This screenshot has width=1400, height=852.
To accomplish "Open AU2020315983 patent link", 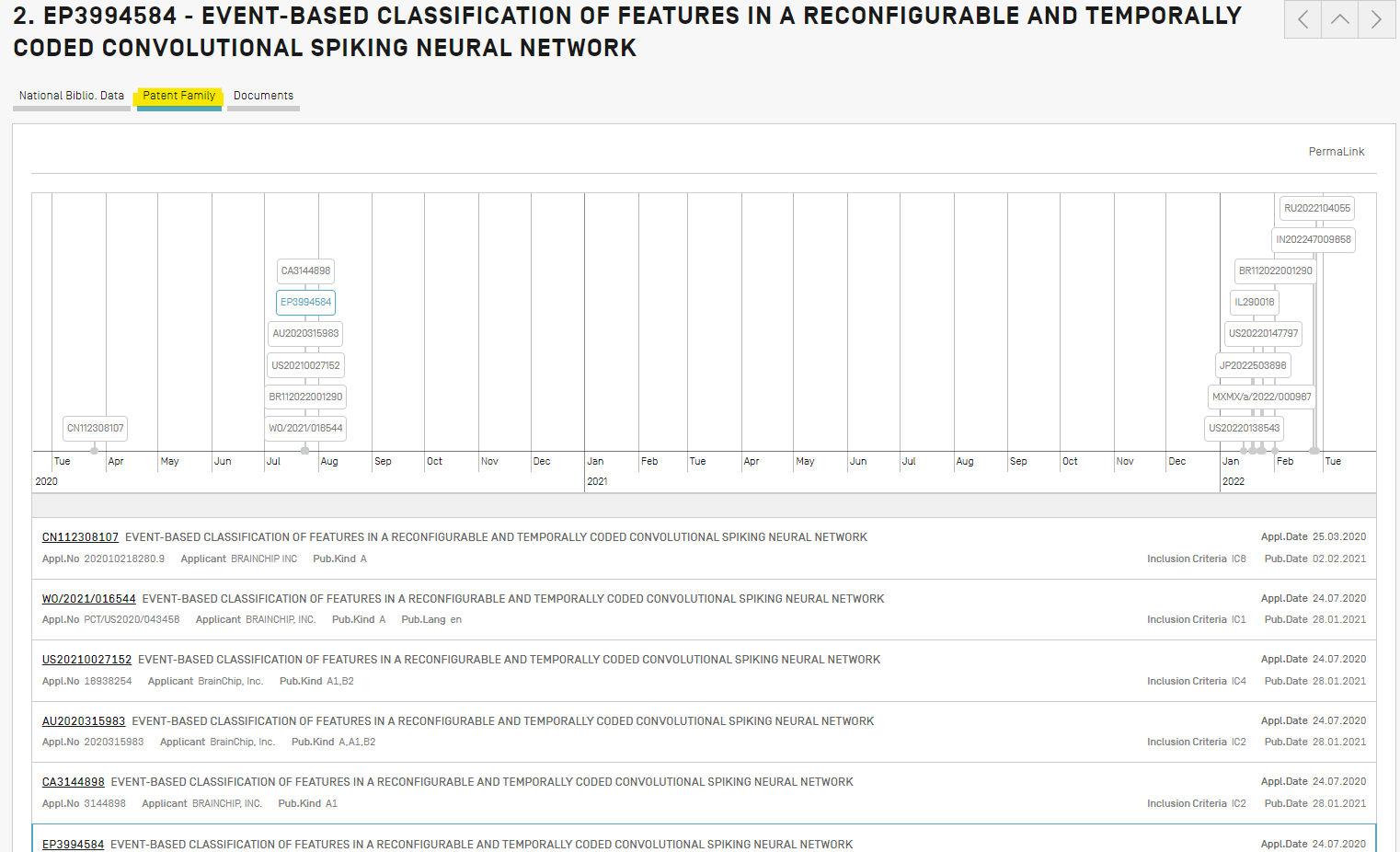I will pos(84,721).
